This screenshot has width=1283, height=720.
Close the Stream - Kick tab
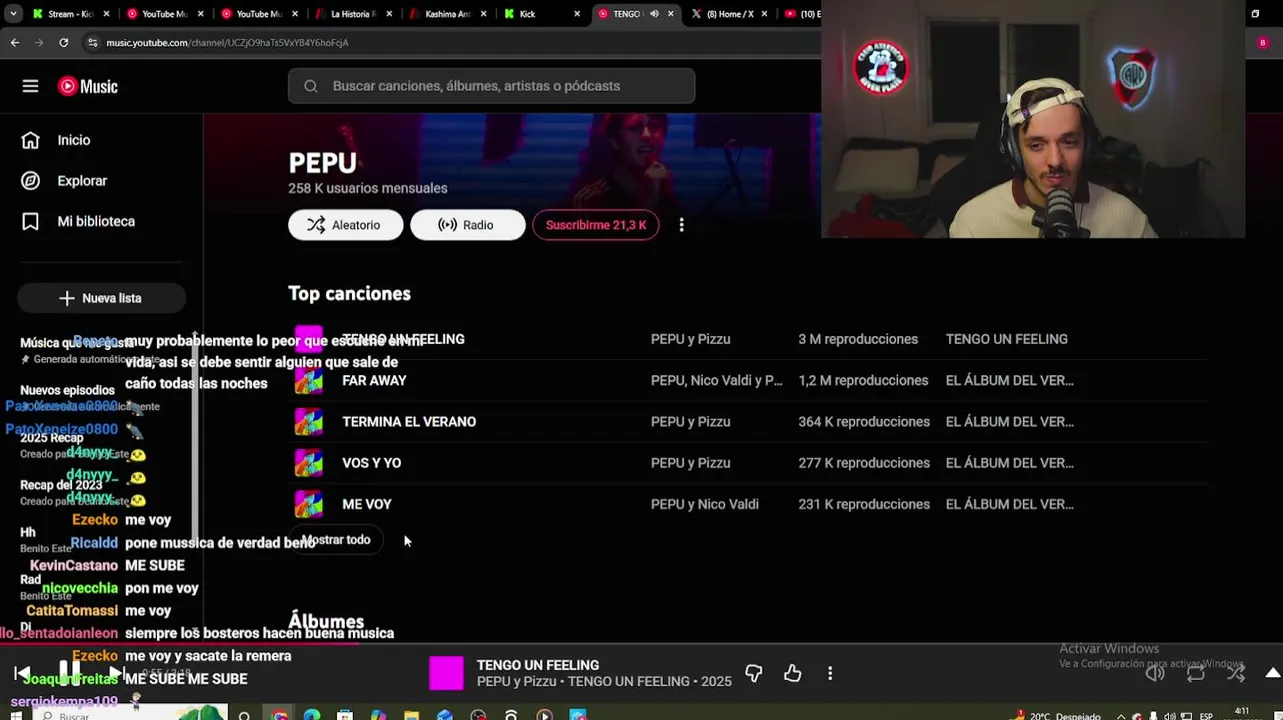tap(105, 14)
